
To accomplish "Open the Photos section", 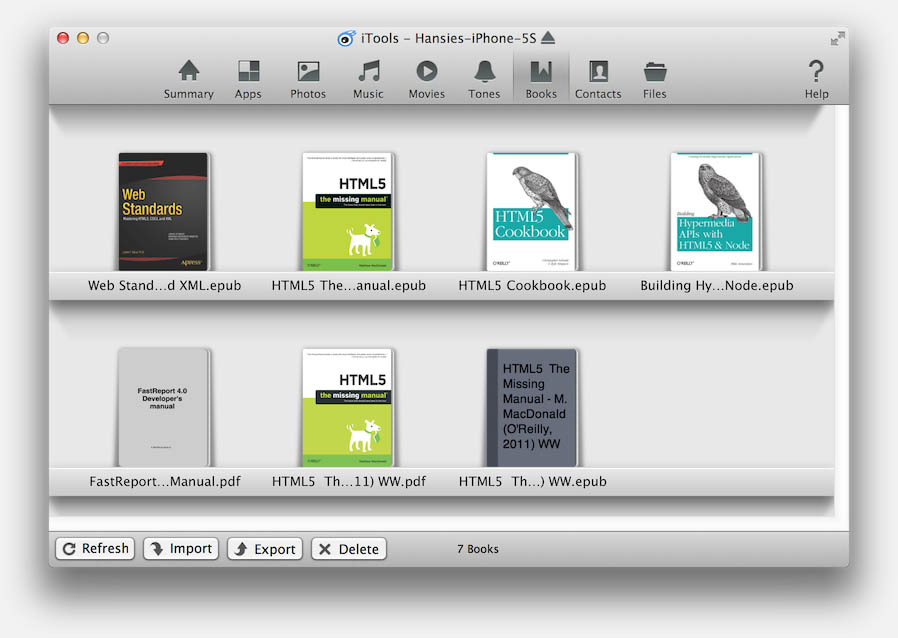I will (308, 80).
